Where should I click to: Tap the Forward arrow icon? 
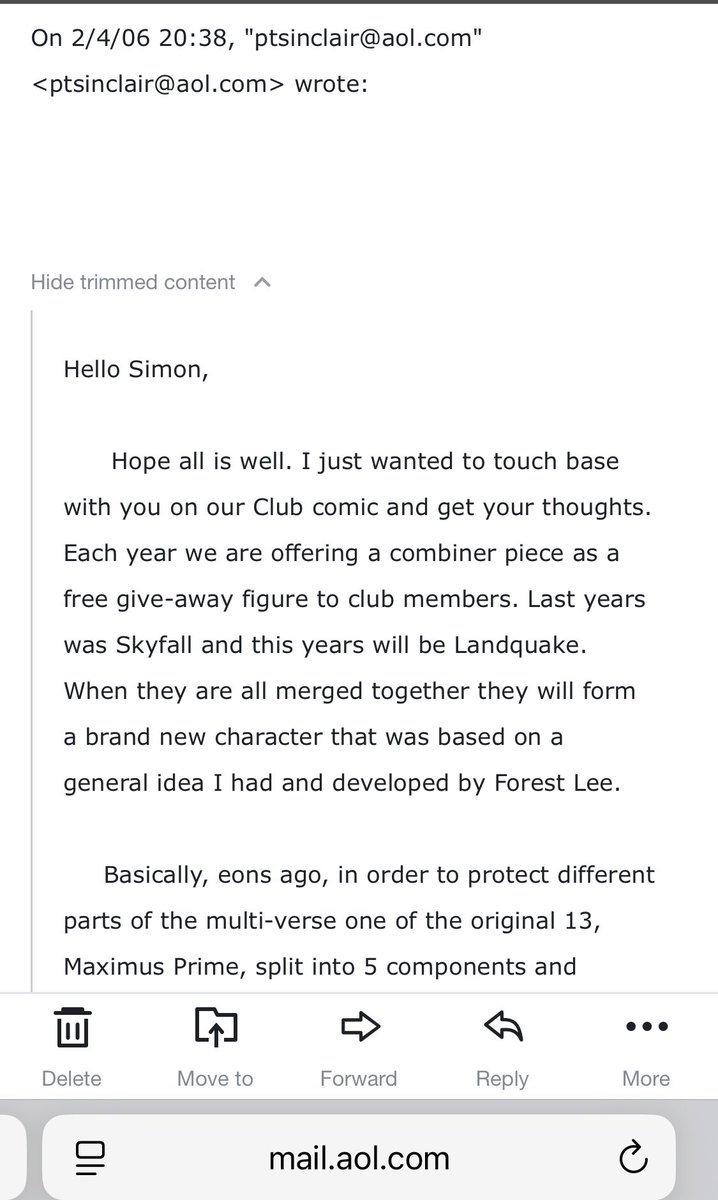pos(359,1026)
